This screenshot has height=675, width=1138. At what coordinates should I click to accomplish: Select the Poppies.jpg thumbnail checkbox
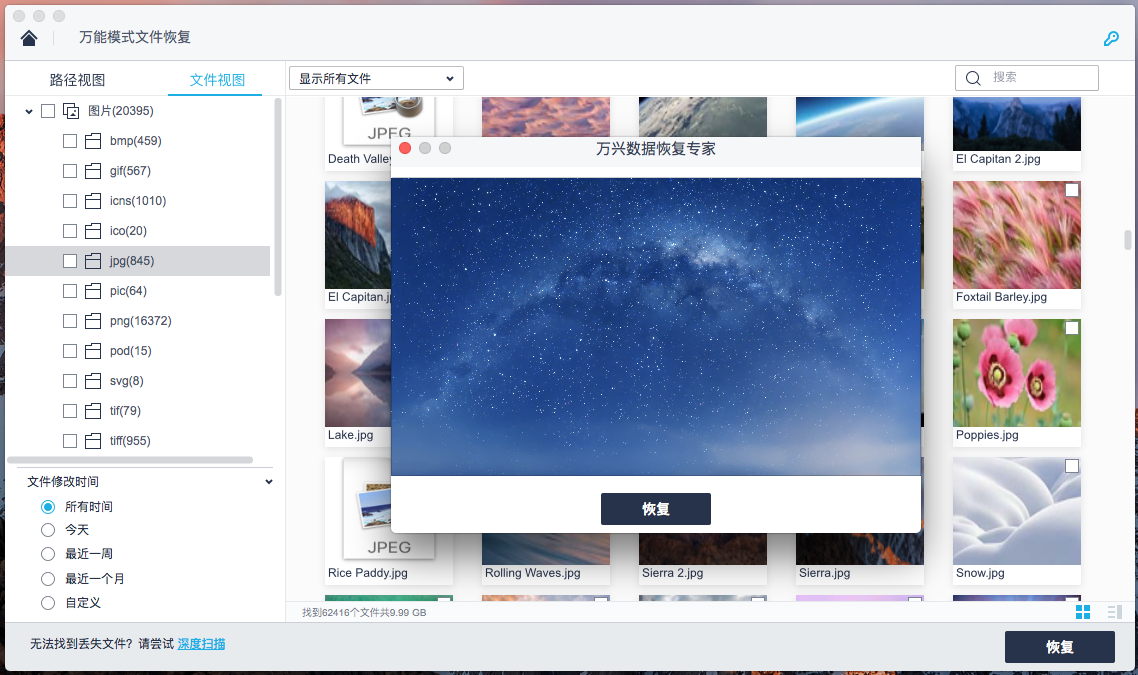[1072, 328]
